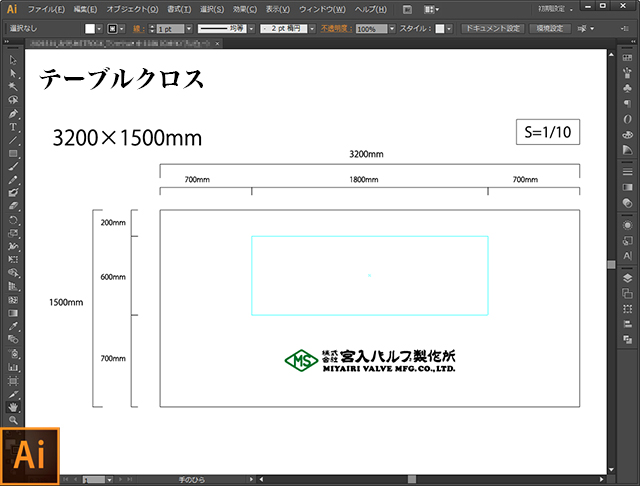
Task: Open the 均等 stroke profile dropdown
Action: 251,29
